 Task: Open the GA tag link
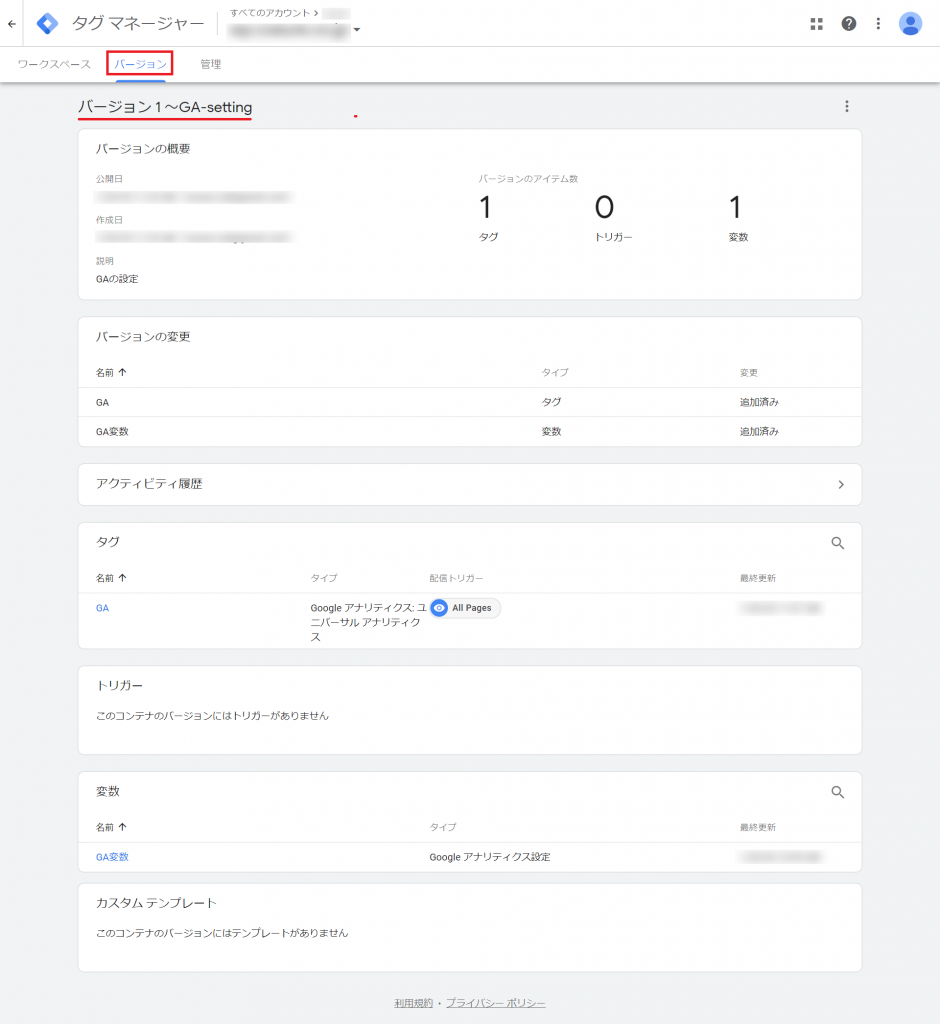pos(103,607)
